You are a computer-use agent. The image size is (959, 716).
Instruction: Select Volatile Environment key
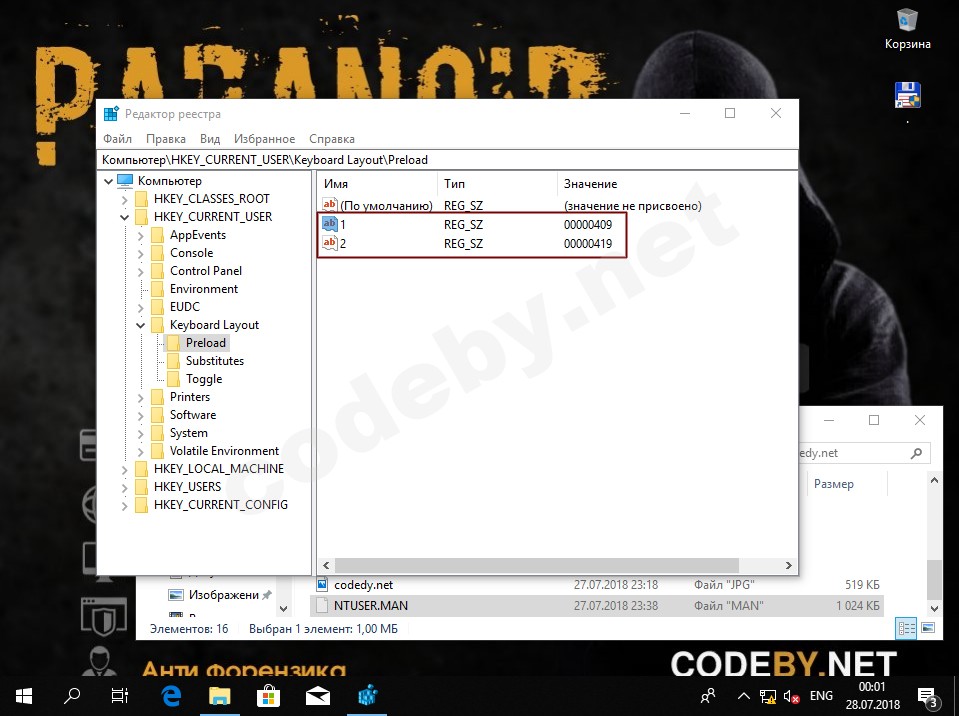click(x=224, y=451)
